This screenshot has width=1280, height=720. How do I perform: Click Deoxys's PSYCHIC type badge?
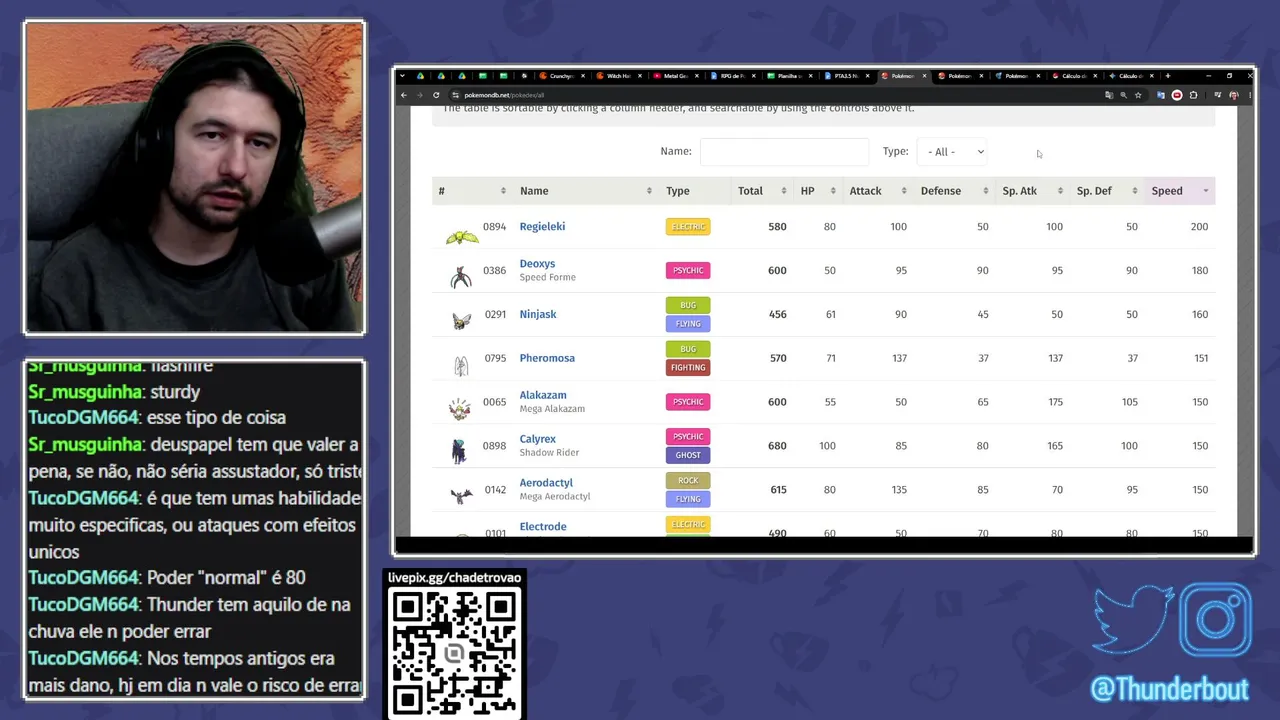688,270
